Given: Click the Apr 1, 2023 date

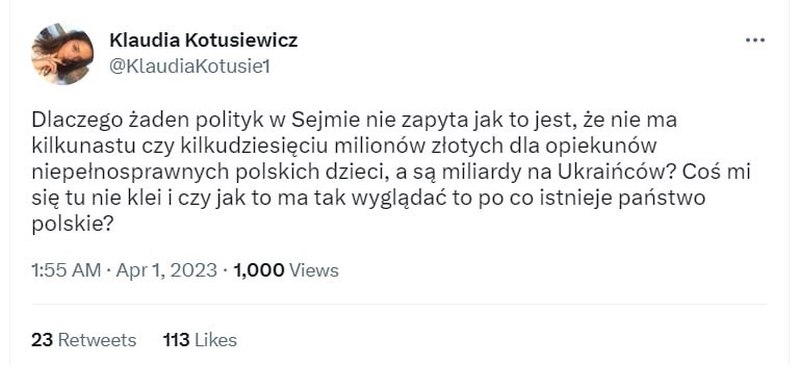Looking at the screenshot, I should coord(166,271).
